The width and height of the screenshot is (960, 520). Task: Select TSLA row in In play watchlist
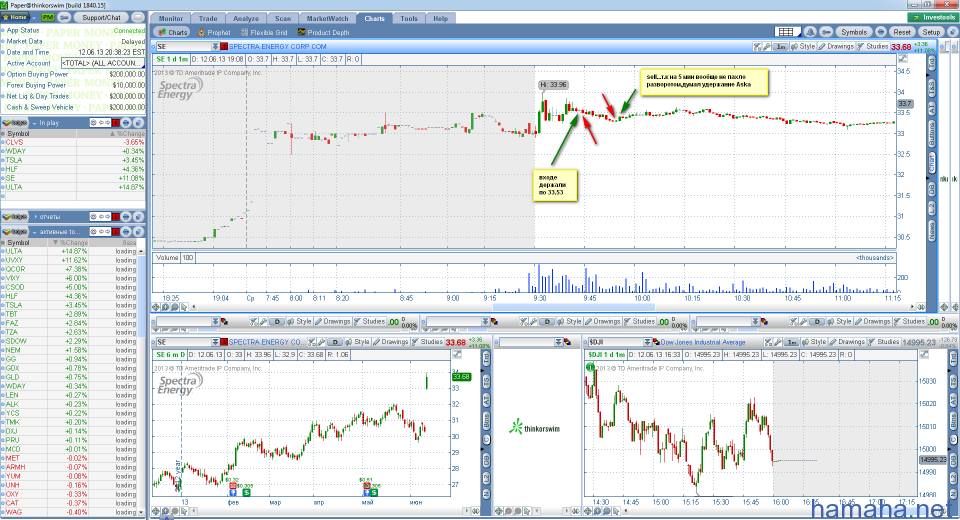[x=73, y=160]
